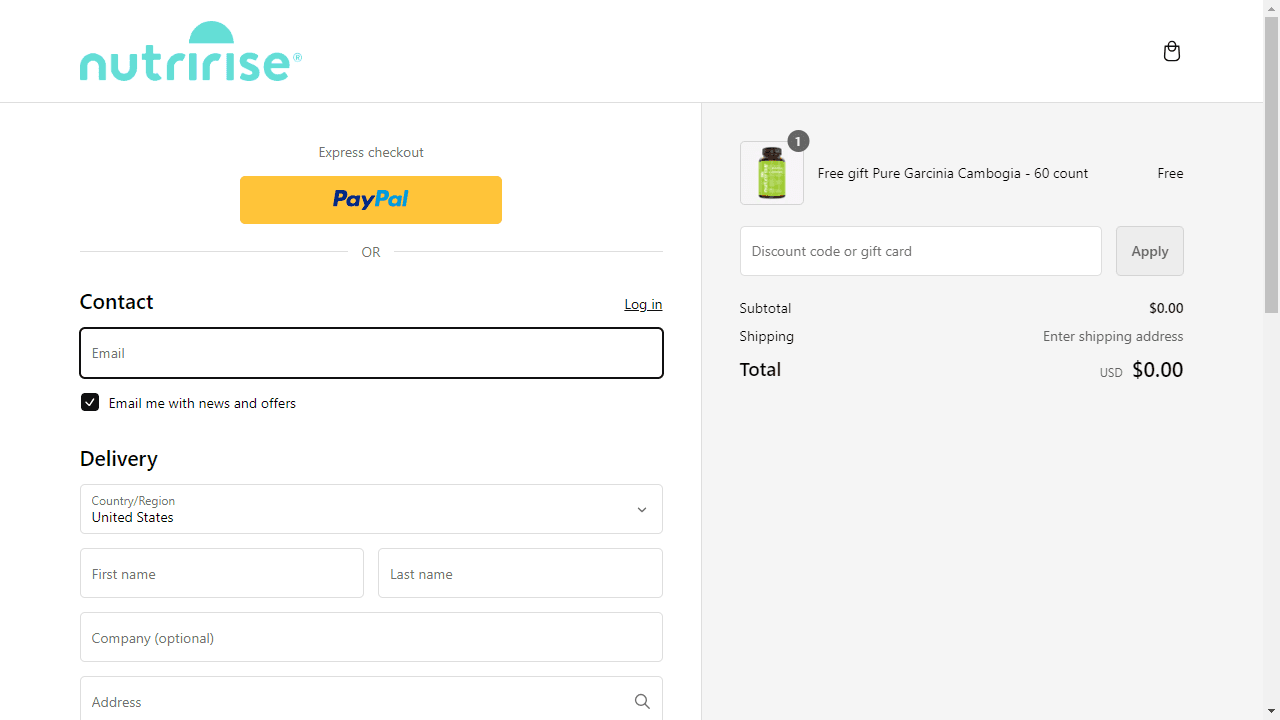Viewport: 1280px width, 720px height.
Task: Click the Log in link
Action: pyautogui.click(x=643, y=304)
